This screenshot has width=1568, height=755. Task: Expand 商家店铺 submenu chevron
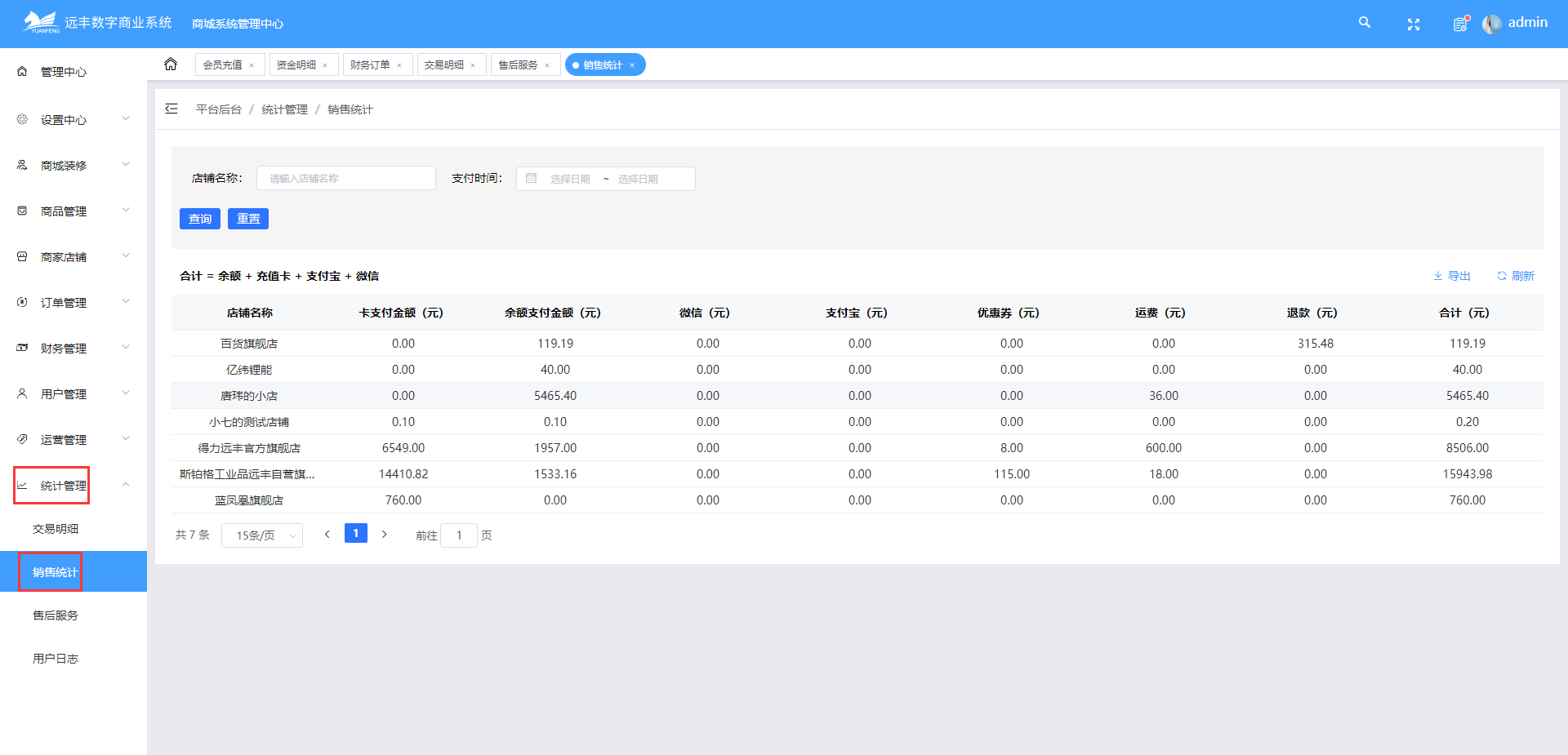point(126,255)
